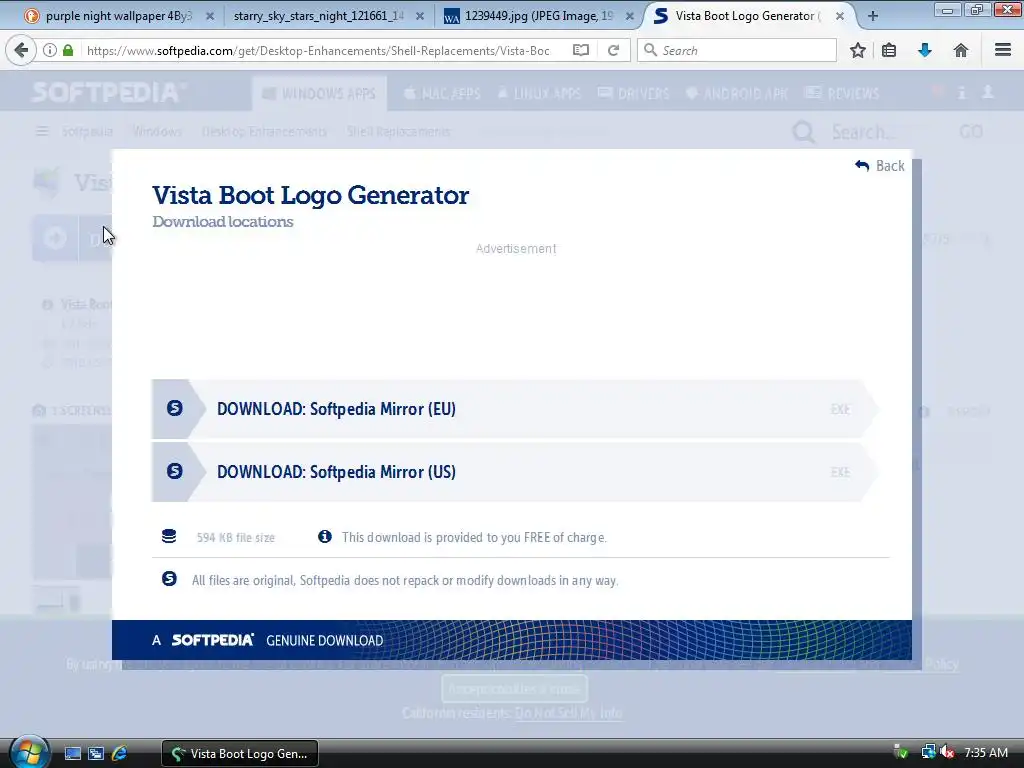Click the Switch between windows icon

tap(95, 753)
